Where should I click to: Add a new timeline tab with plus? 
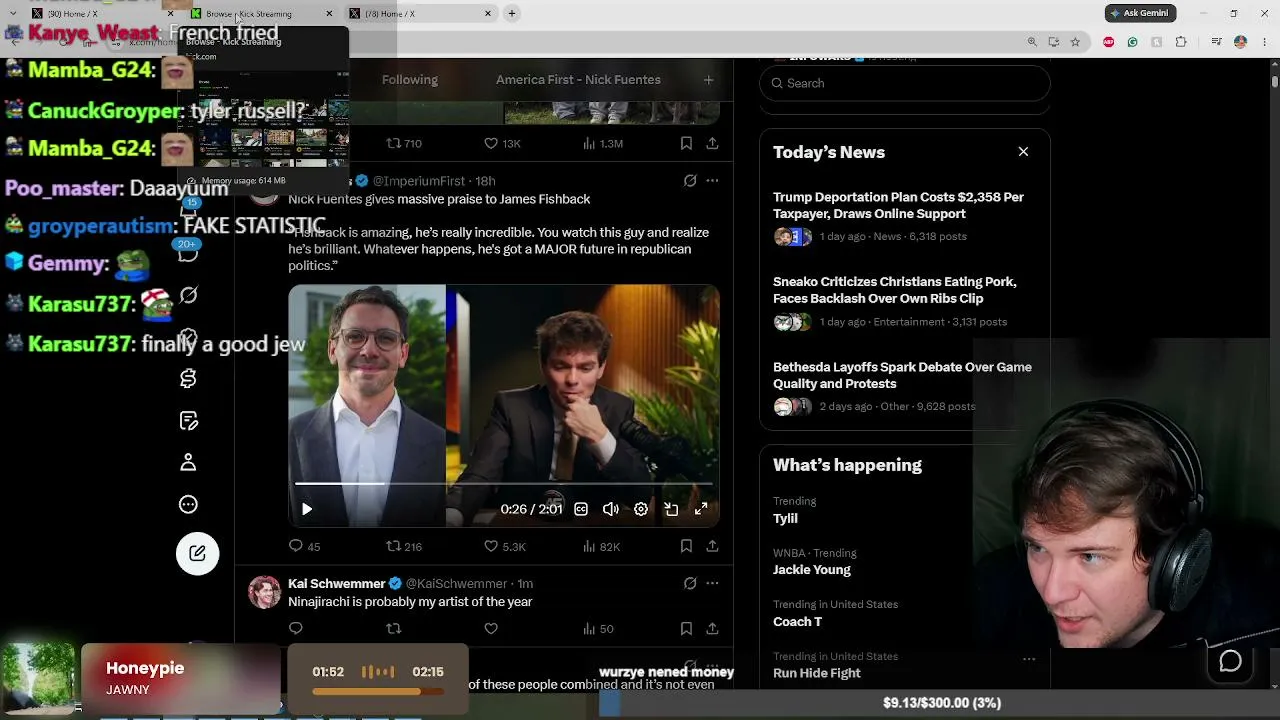tap(708, 80)
